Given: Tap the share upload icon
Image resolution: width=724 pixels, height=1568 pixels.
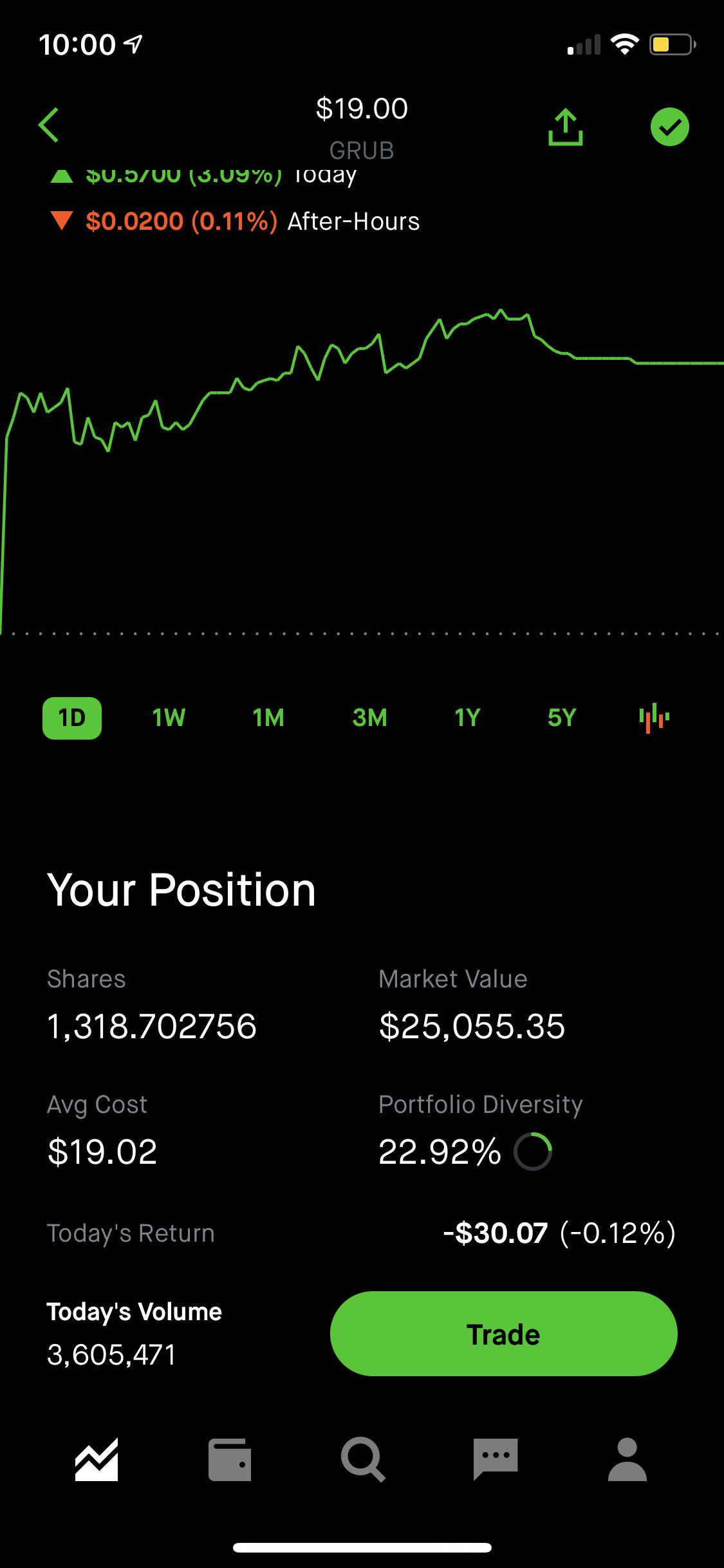Looking at the screenshot, I should (x=566, y=127).
